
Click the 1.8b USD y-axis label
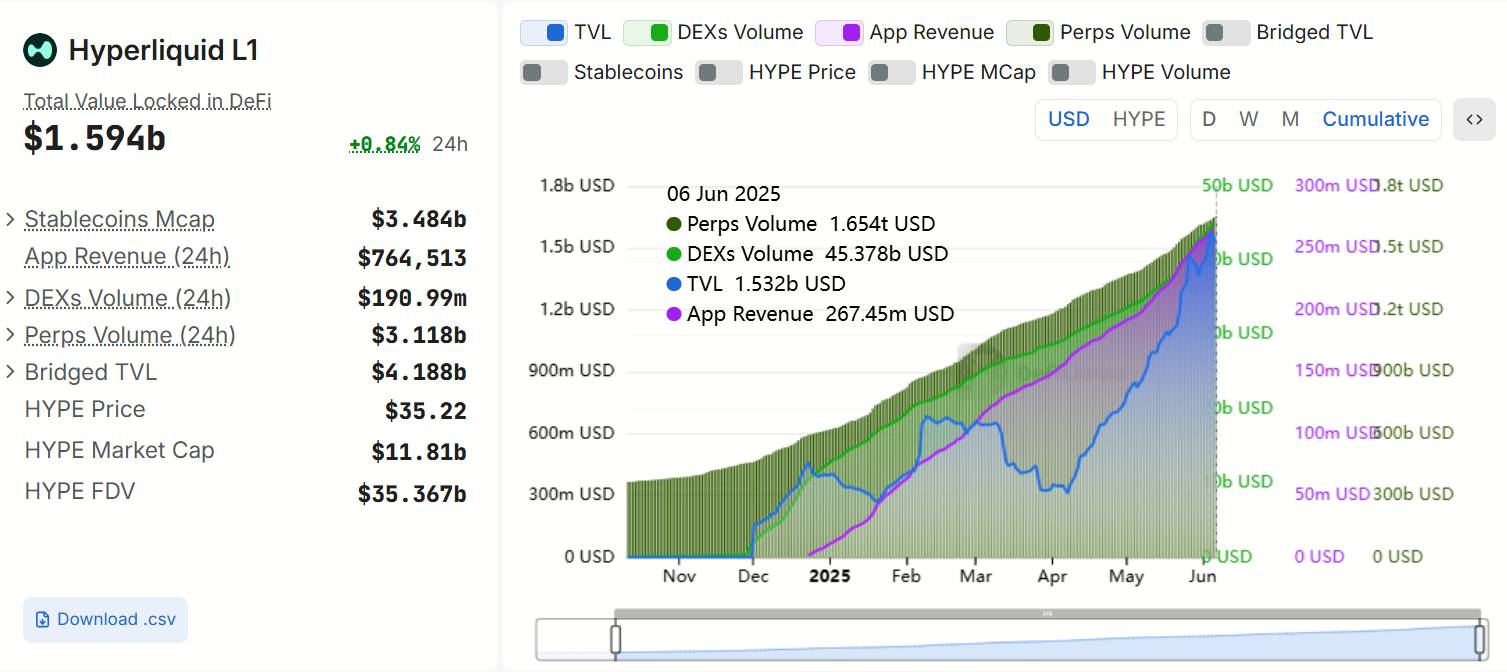[x=577, y=186]
